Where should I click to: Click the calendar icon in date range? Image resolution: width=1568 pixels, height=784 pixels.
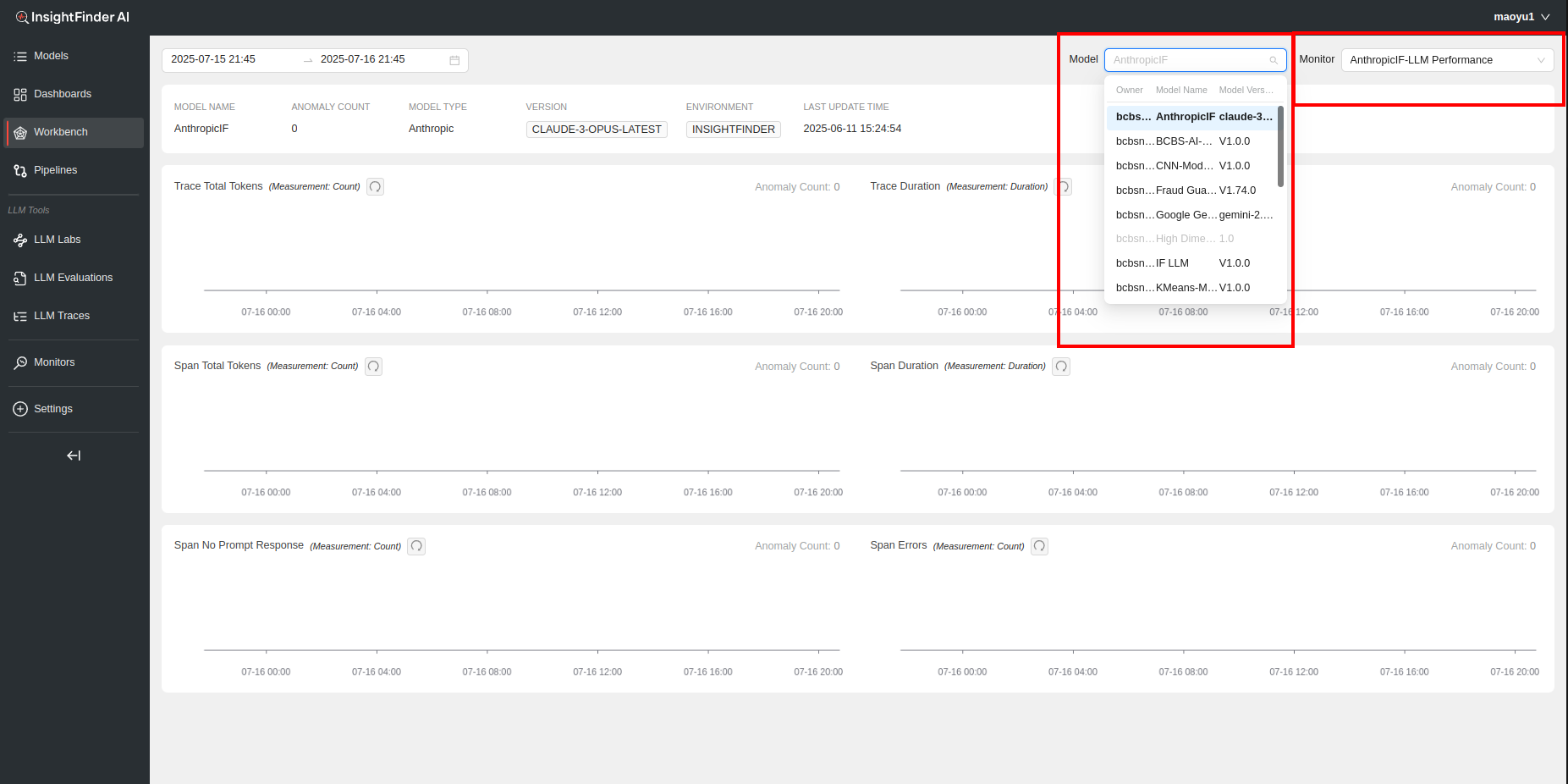(454, 60)
